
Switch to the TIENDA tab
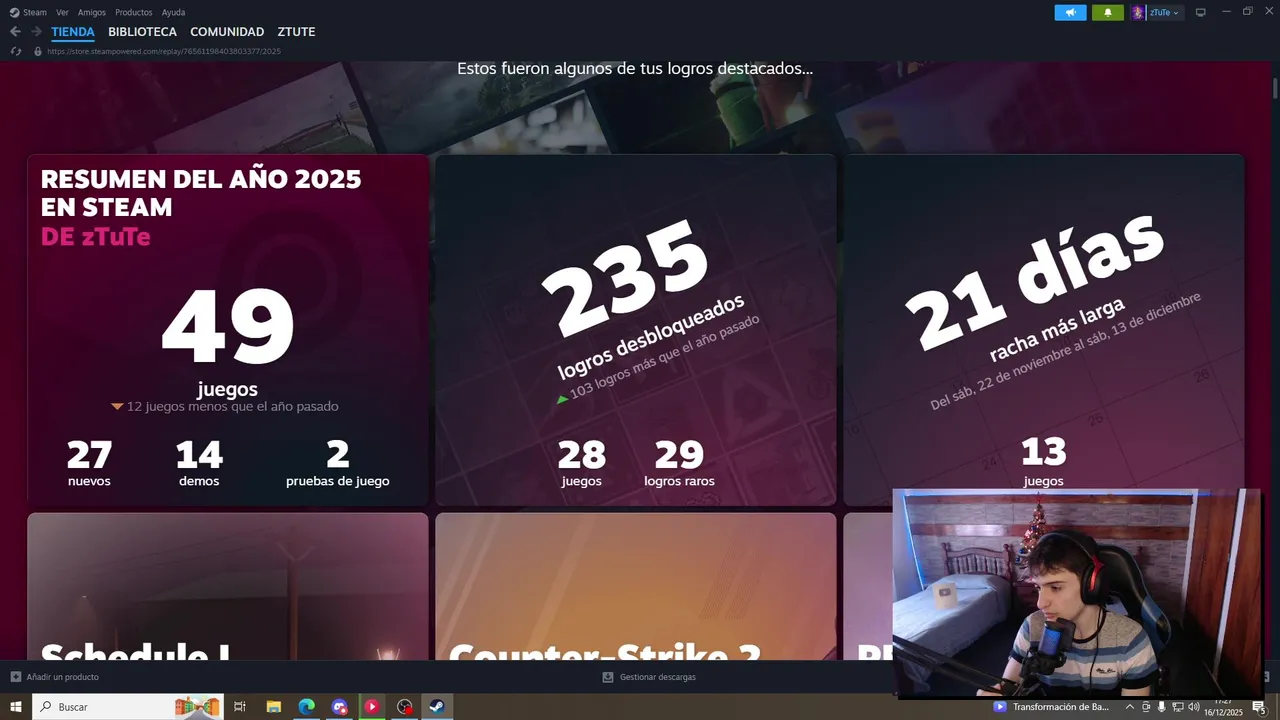pyautogui.click(x=73, y=32)
